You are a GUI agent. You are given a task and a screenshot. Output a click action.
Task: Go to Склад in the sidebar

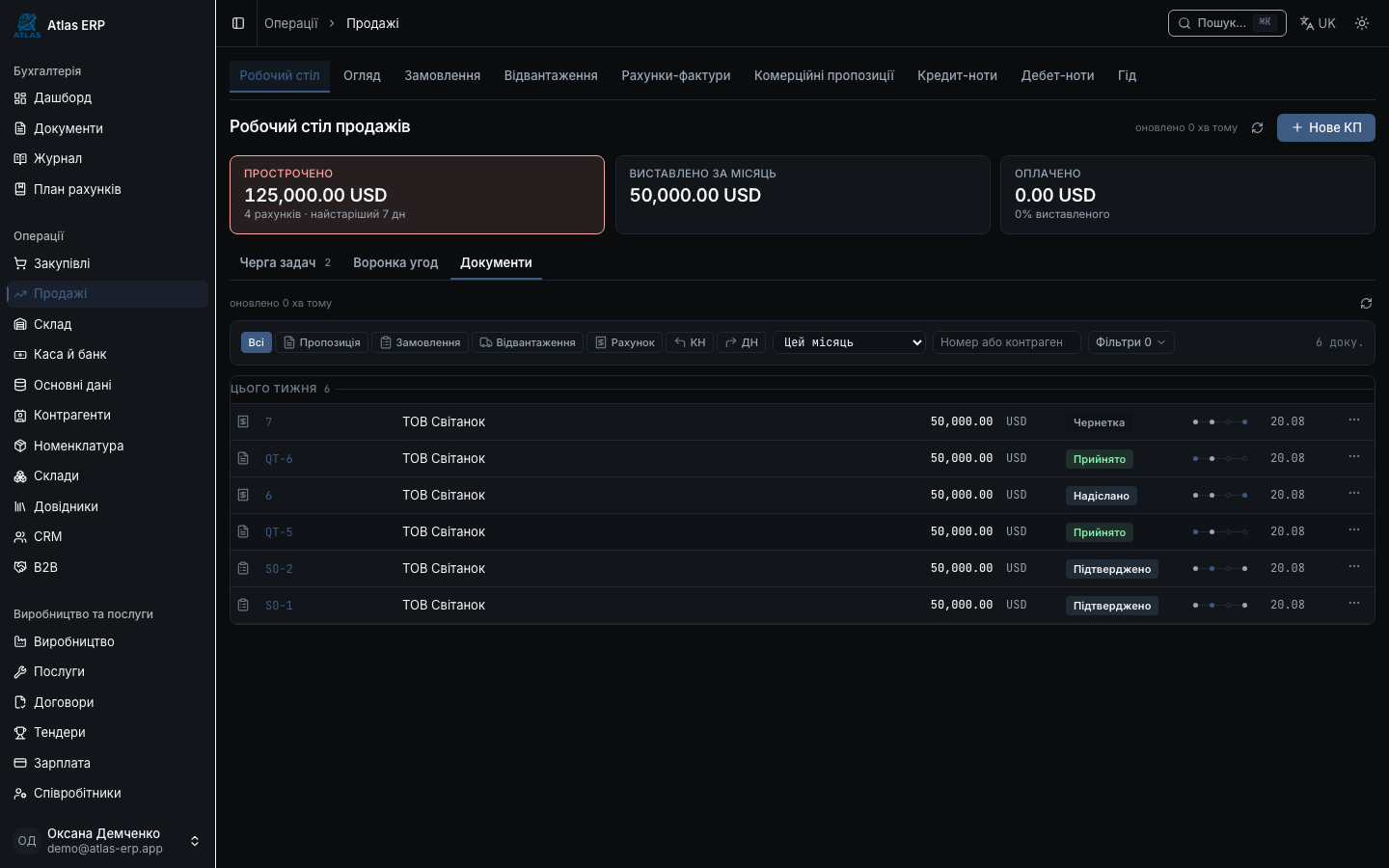click(107, 324)
